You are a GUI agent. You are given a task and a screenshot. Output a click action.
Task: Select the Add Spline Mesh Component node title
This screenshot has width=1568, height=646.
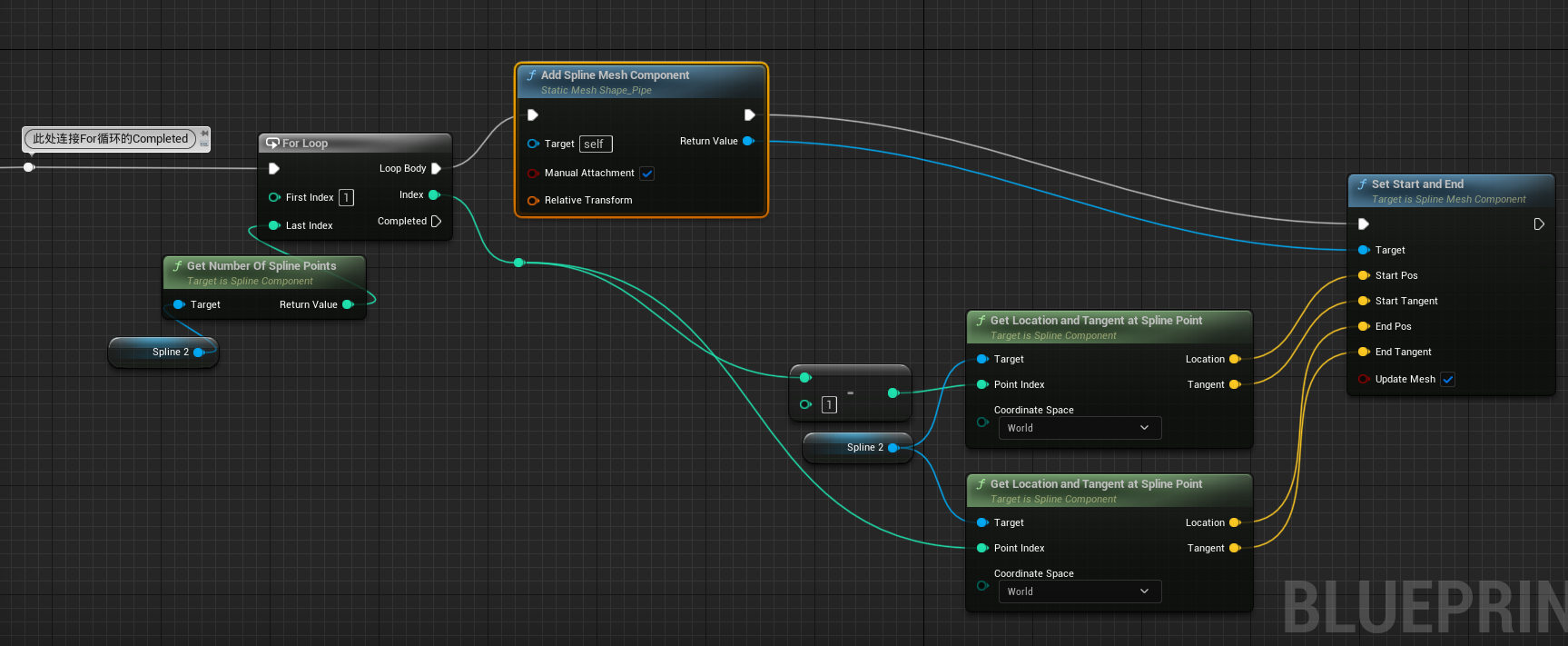pyautogui.click(x=615, y=75)
